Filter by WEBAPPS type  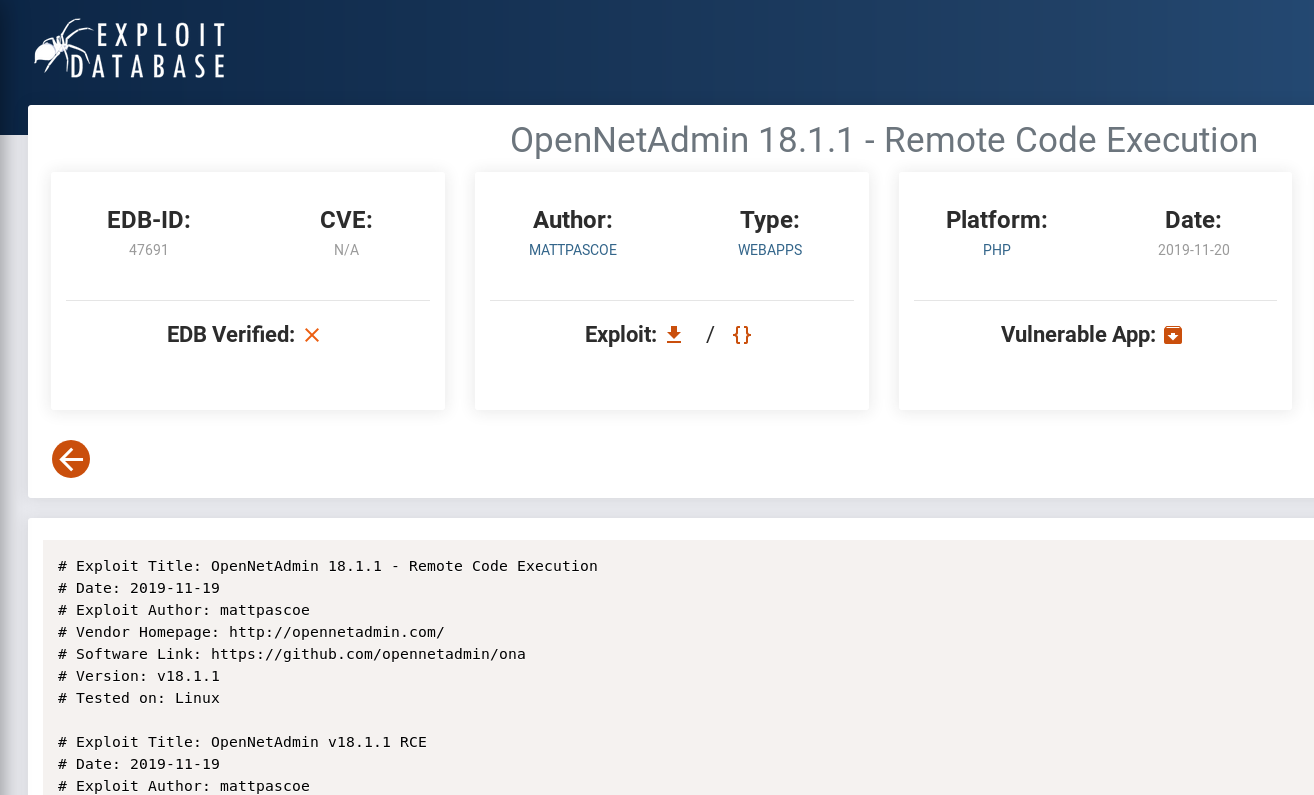point(770,250)
